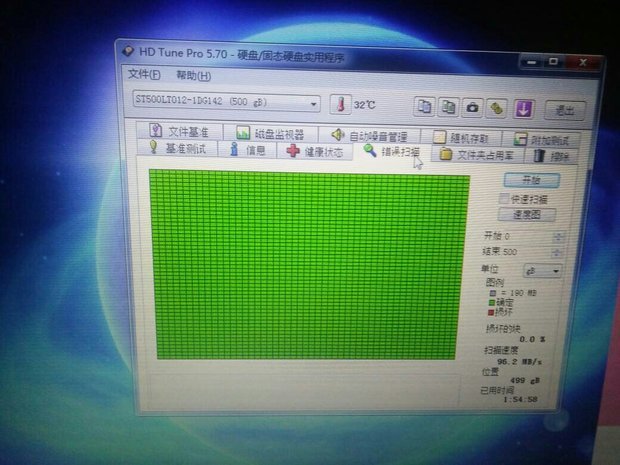Close the HD Tune Pro window
Screen dimensions: 620x465
pyautogui.click(x=583, y=62)
